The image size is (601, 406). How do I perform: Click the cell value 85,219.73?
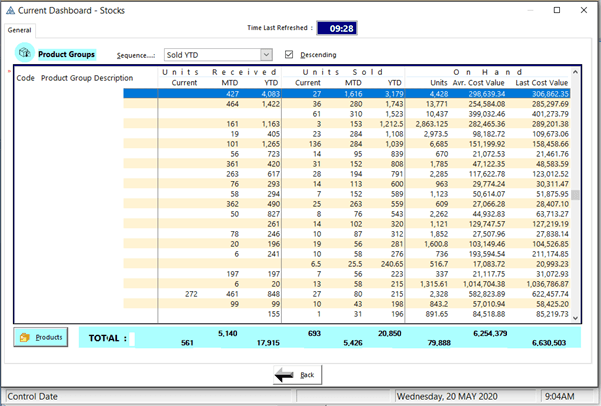pyautogui.click(x=552, y=314)
